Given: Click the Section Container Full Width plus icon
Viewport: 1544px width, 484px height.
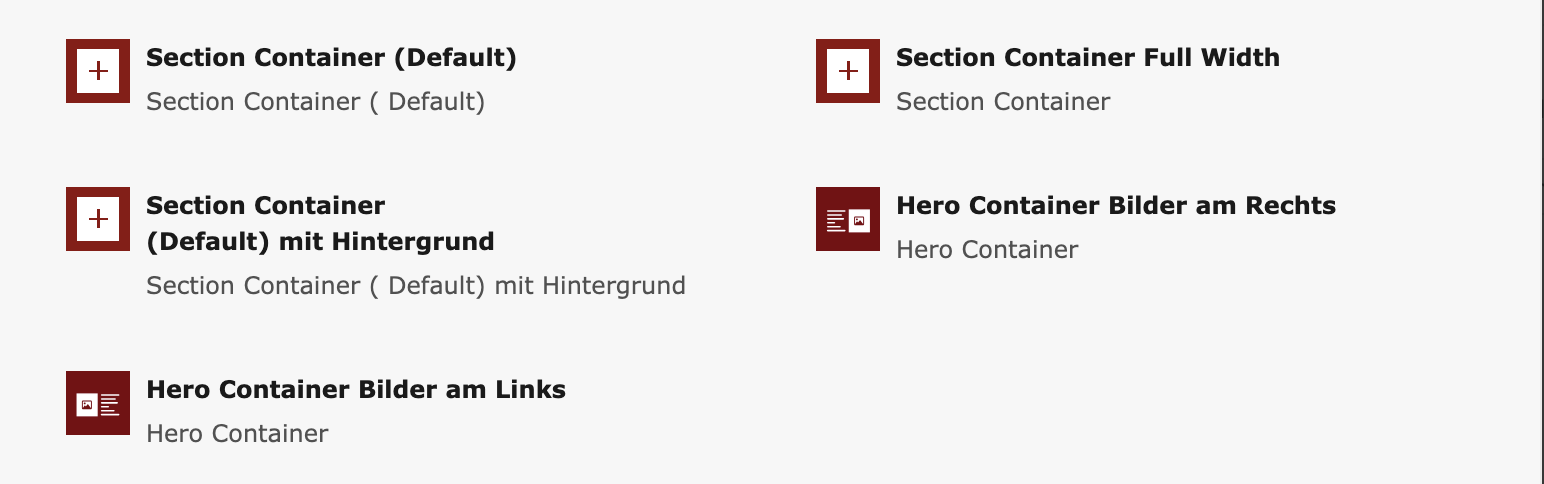Looking at the screenshot, I should pyautogui.click(x=848, y=71).
